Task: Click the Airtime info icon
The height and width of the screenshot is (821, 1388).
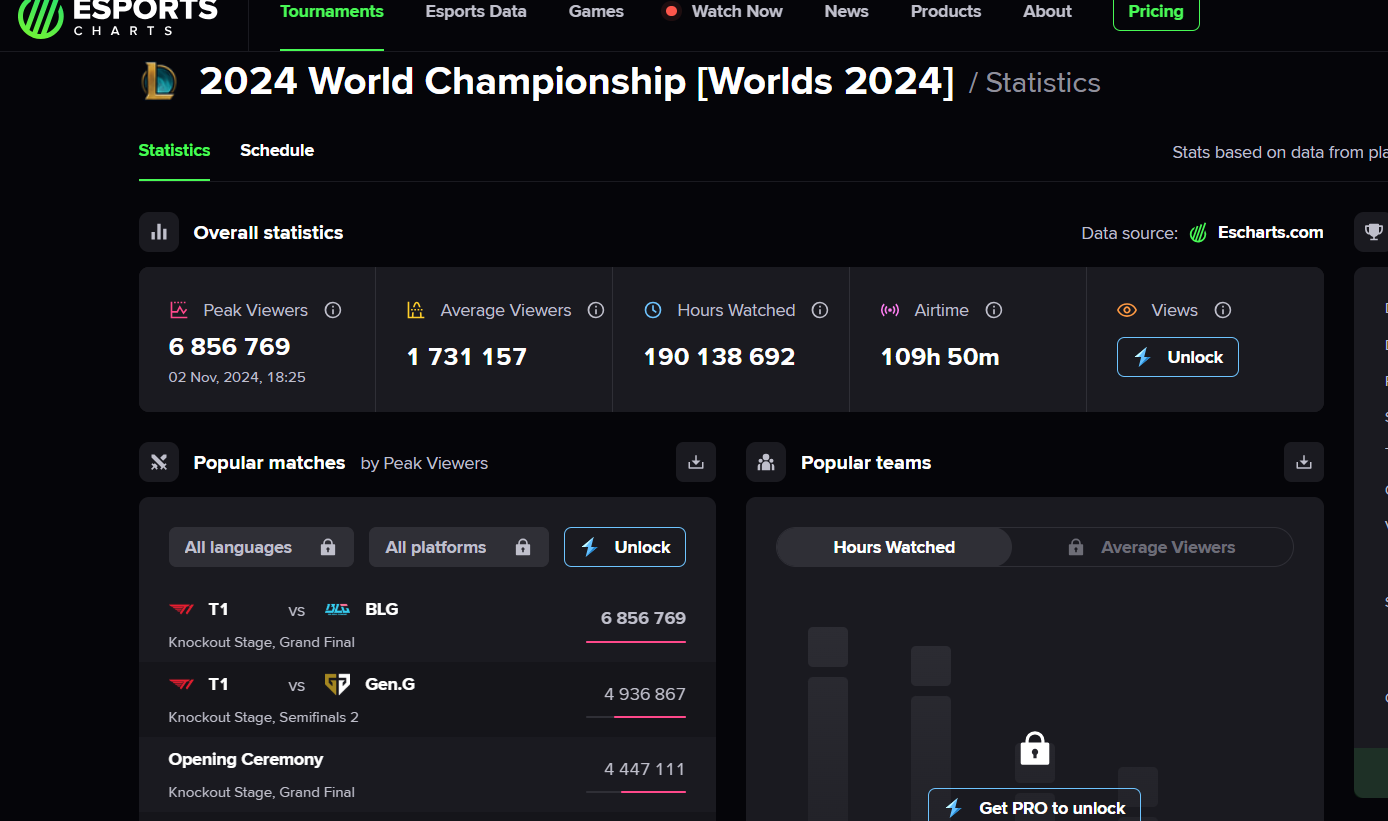Action: [x=994, y=310]
